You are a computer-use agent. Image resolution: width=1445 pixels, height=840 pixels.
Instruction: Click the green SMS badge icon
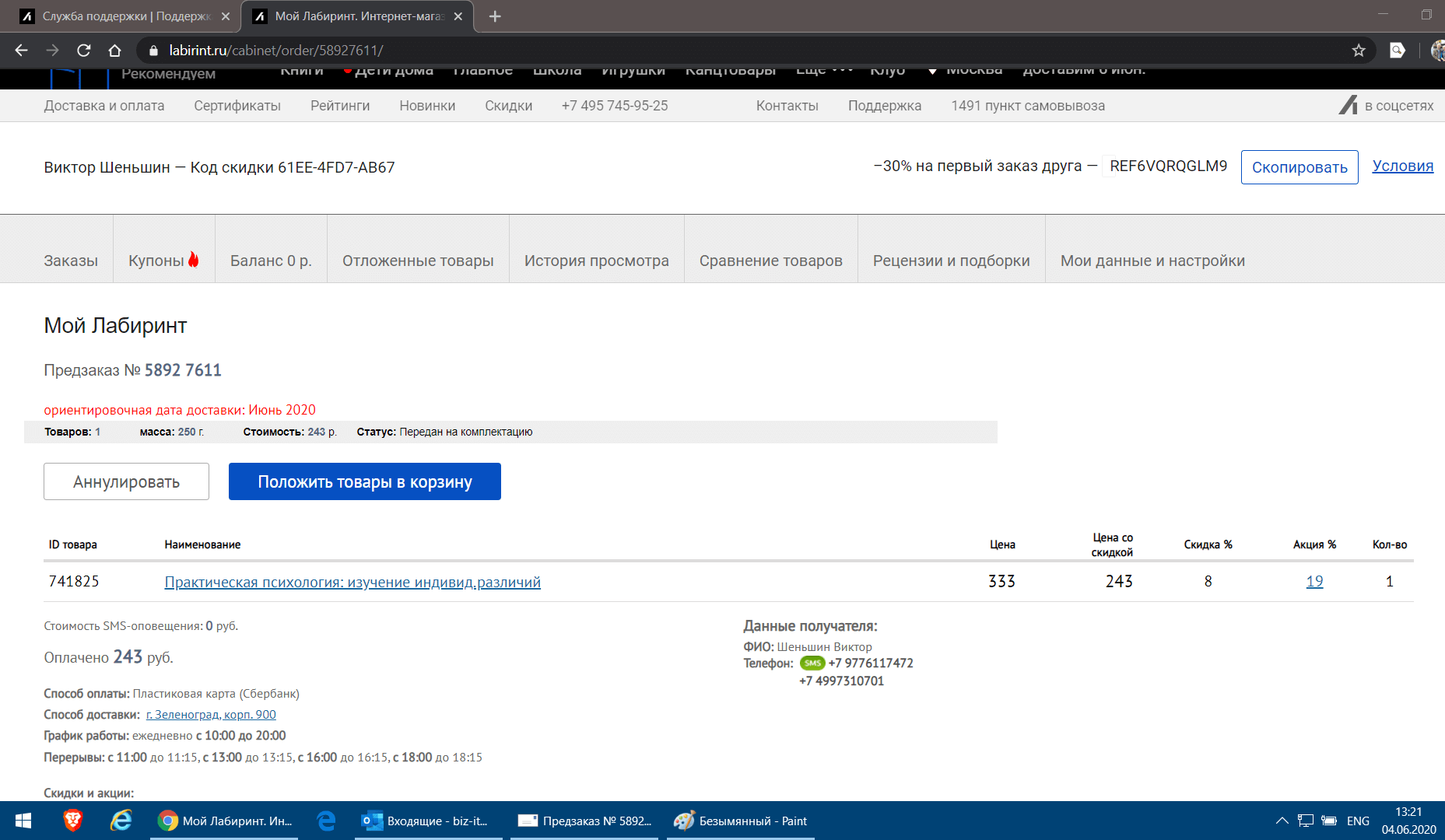812,663
